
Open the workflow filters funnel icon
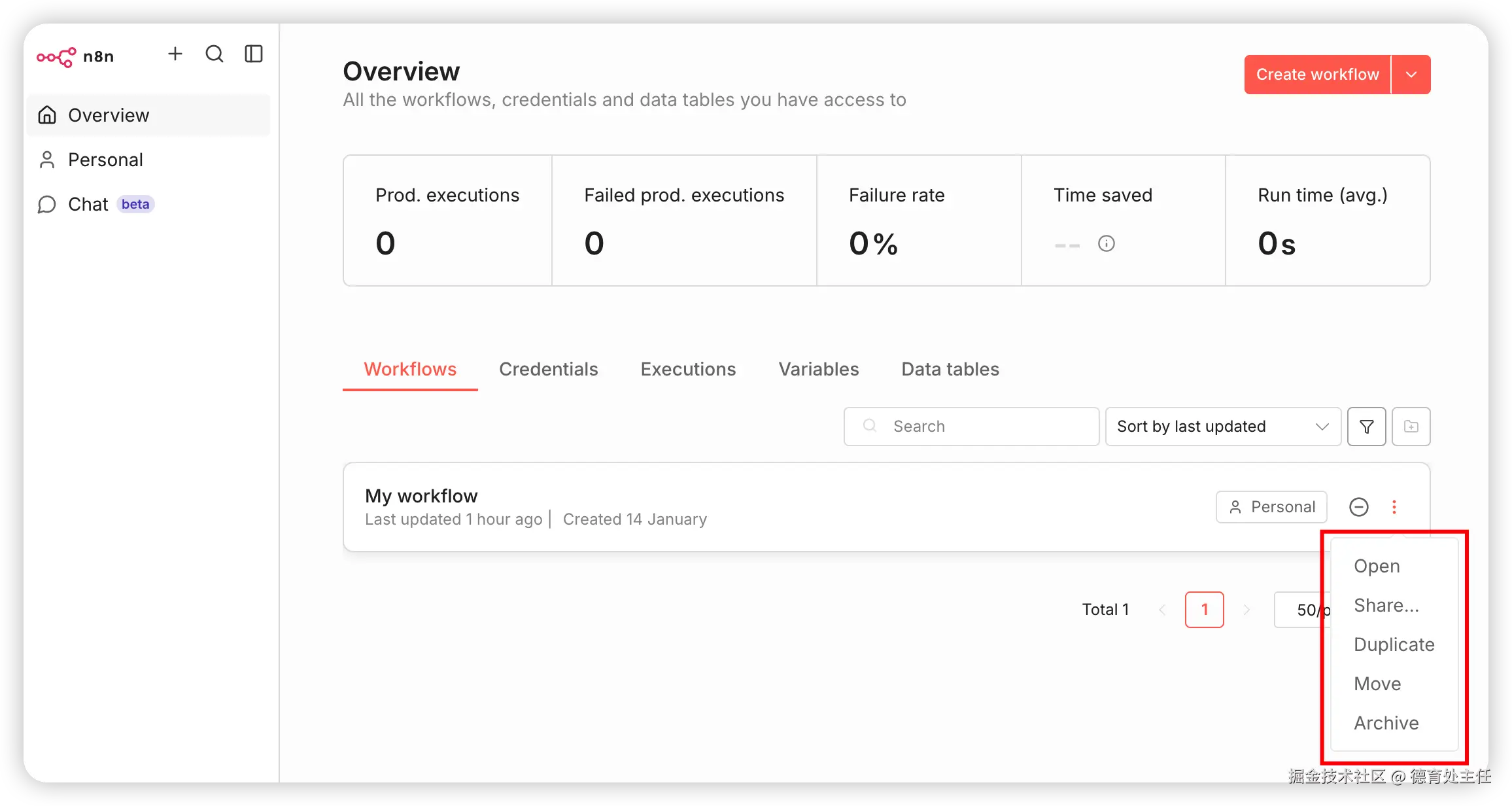point(1366,427)
